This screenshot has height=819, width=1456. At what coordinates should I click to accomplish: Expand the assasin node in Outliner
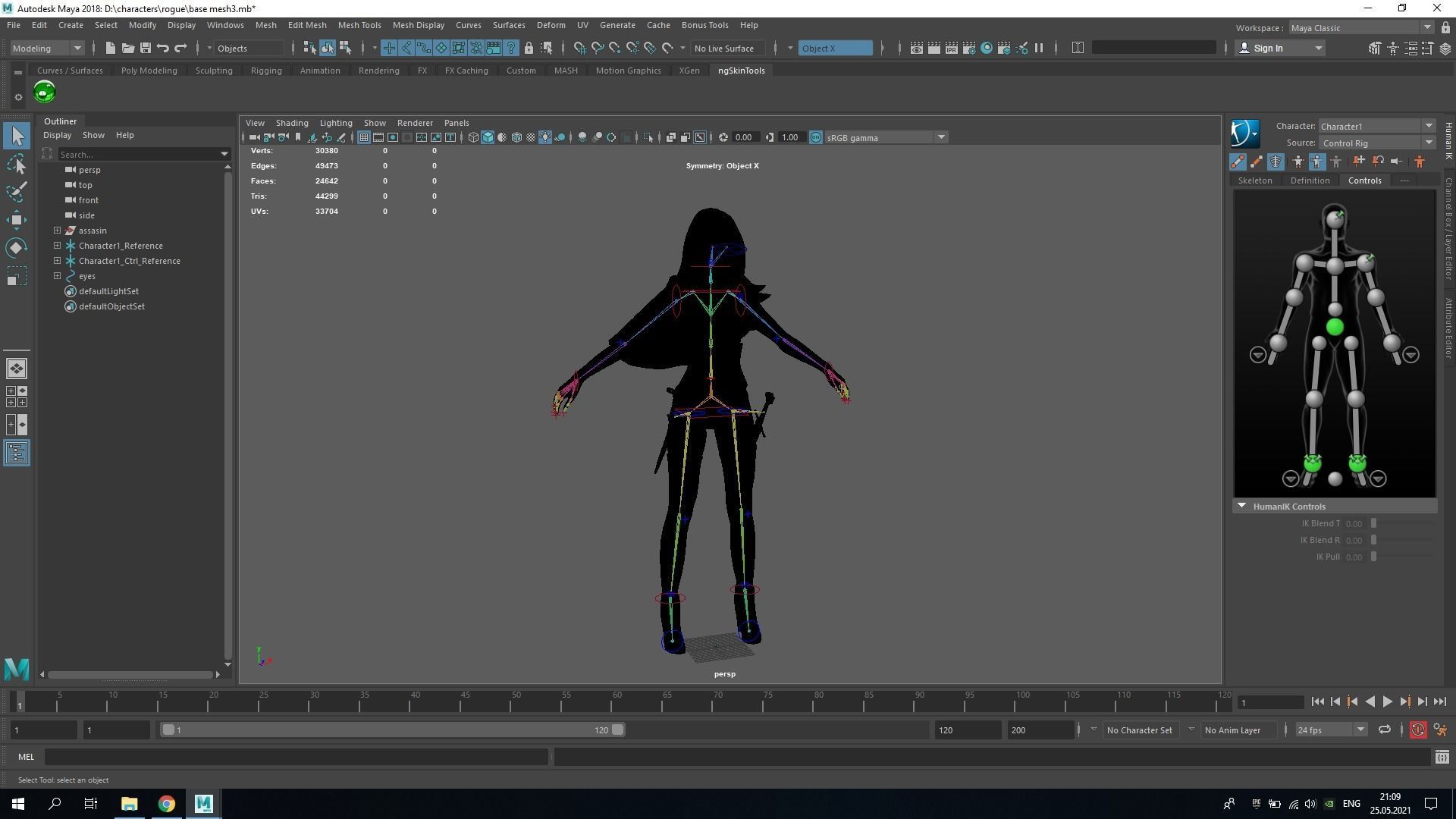coord(57,231)
